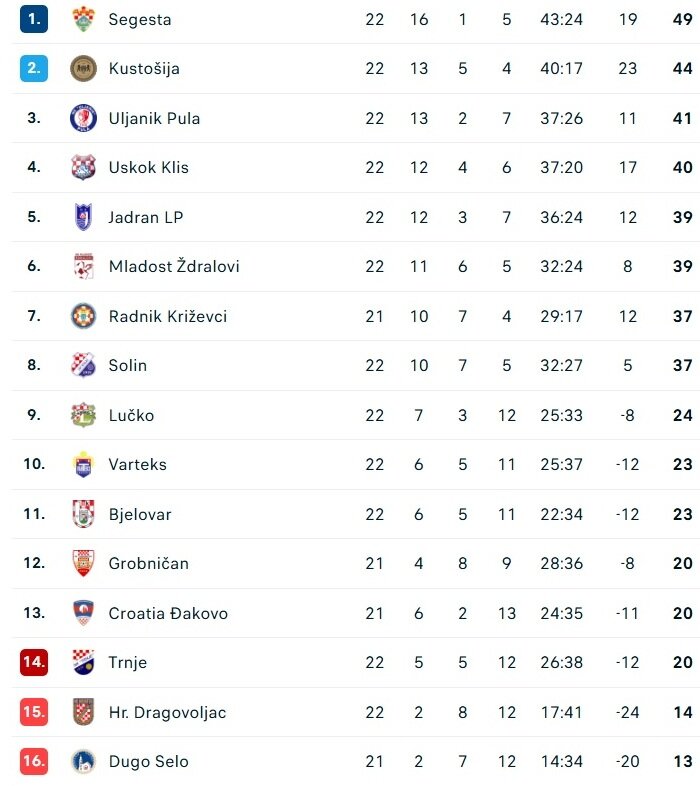Open the Trnje team link

coord(128,662)
